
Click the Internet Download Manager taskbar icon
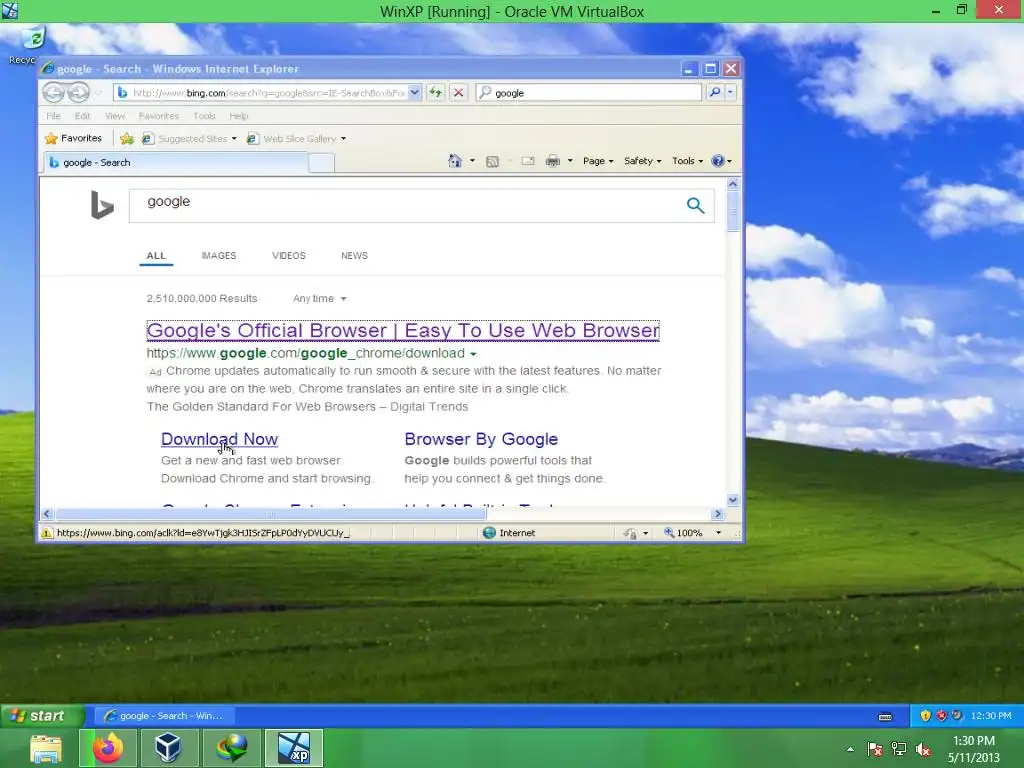tap(232, 748)
